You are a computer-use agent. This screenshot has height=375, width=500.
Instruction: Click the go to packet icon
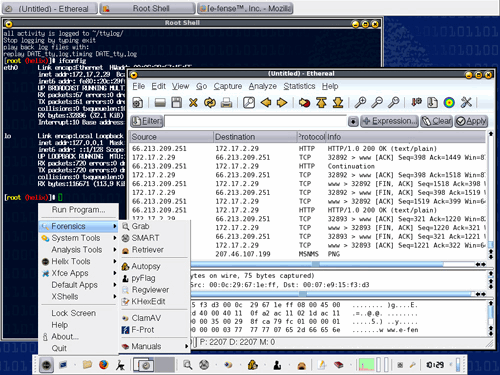[304, 103]
